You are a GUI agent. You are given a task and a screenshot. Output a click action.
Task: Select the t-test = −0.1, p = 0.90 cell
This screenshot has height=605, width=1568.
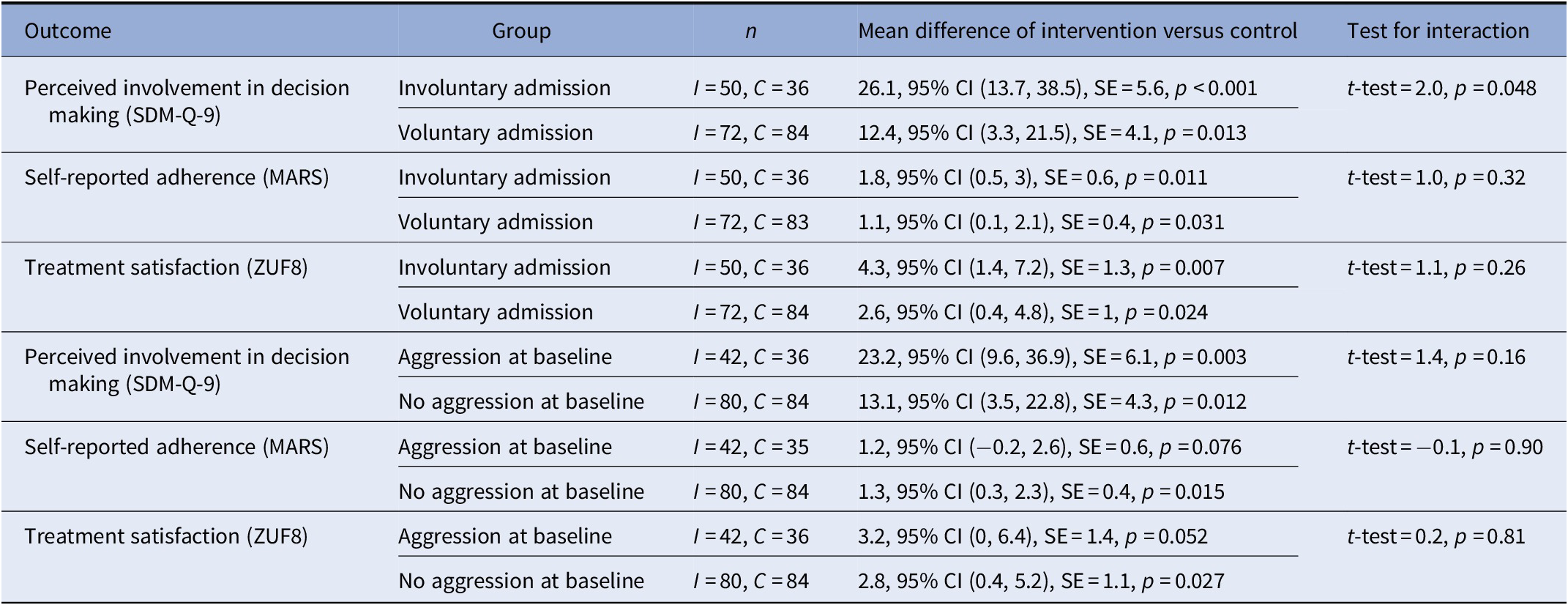coord(1444,448)
